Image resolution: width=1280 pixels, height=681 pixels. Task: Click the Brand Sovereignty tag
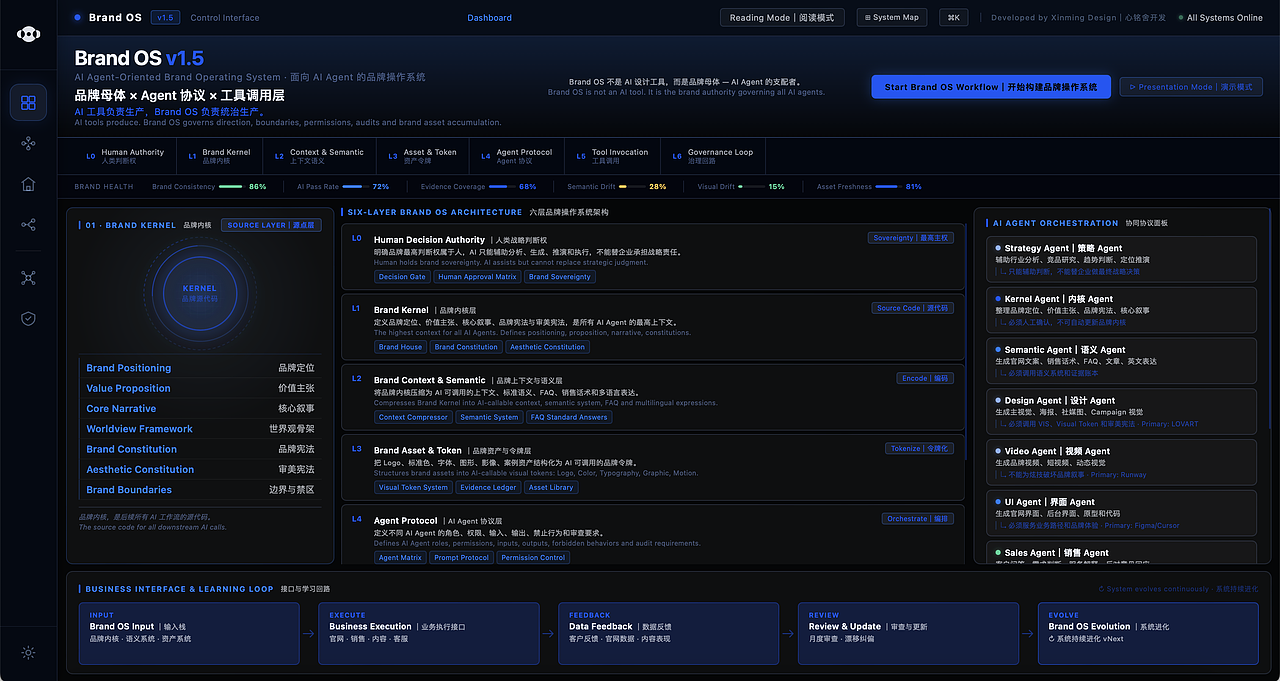[x=560, y=277]
